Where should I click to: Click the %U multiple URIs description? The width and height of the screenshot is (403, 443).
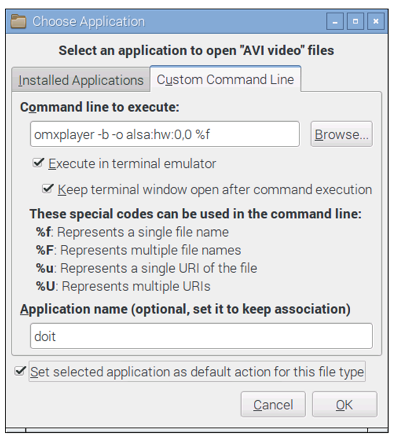(x=123, y=286)
